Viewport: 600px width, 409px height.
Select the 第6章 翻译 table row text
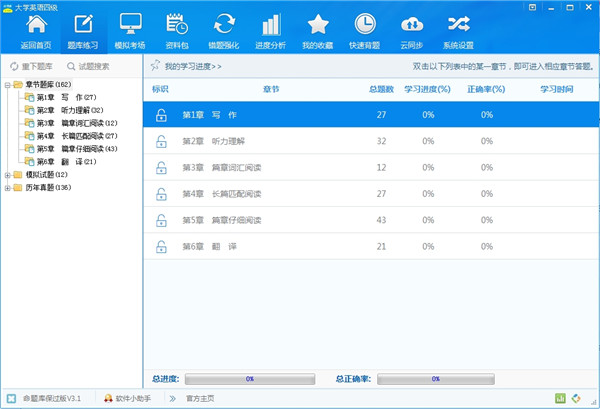coord(209,246)
